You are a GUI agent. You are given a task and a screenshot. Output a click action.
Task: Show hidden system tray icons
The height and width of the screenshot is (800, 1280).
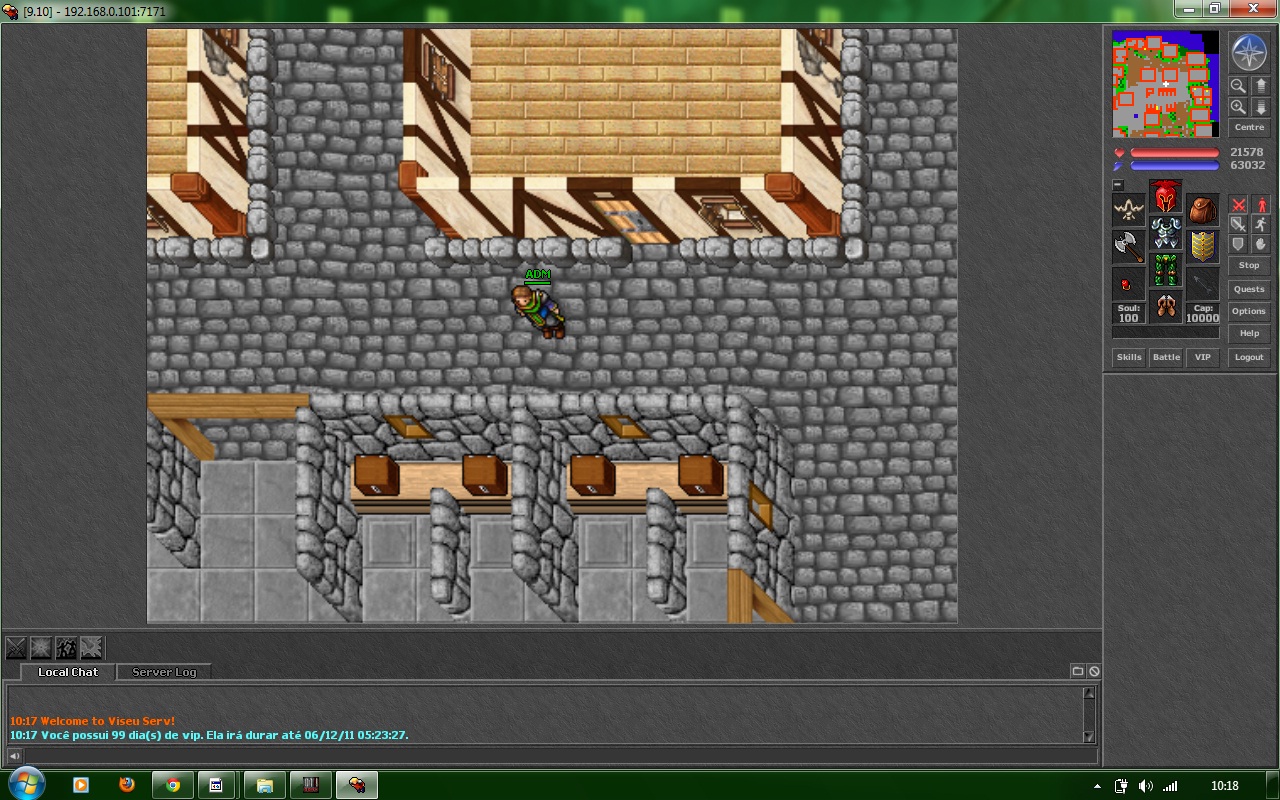pos(1097,786)
